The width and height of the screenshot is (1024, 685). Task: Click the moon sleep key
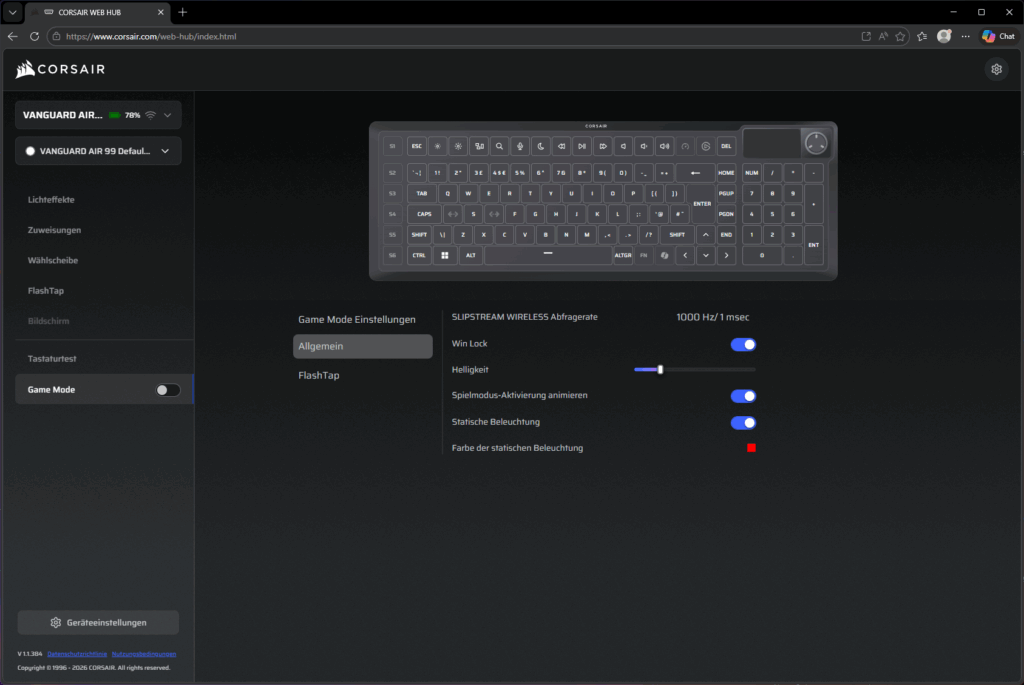(540, 145)
